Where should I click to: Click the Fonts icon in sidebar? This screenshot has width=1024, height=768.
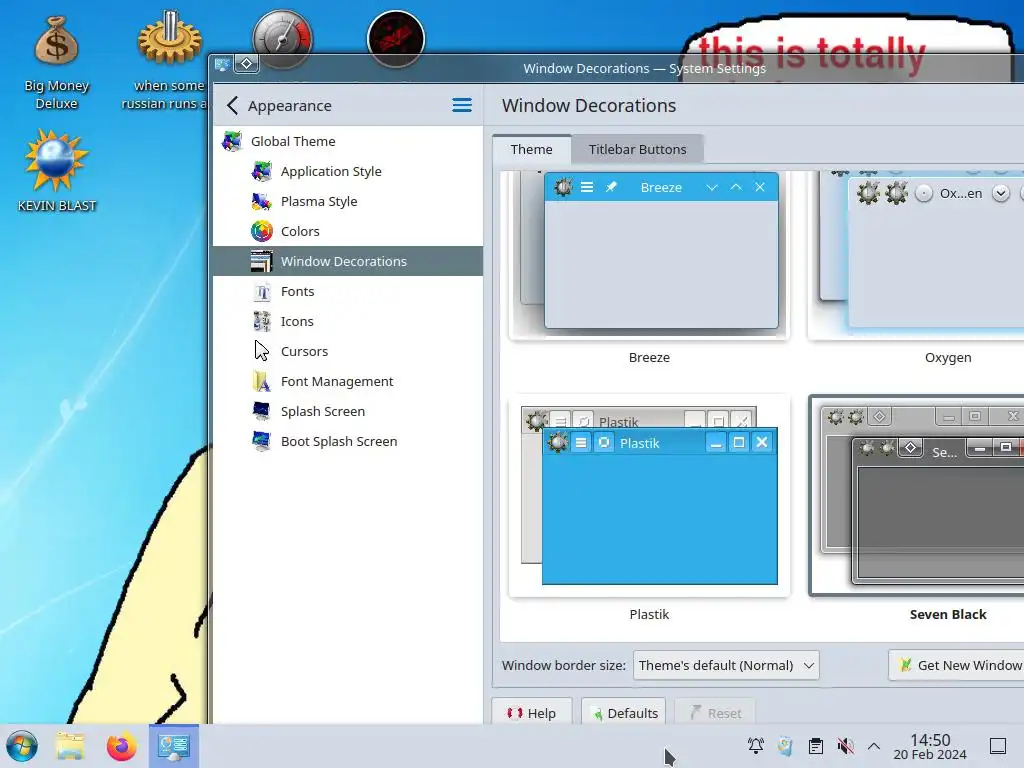pyautogui.click(x=262, y=291)
